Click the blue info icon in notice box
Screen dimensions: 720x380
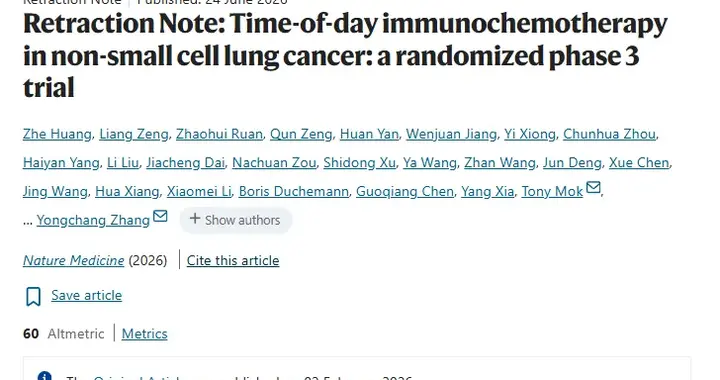(x=44, y=376)
